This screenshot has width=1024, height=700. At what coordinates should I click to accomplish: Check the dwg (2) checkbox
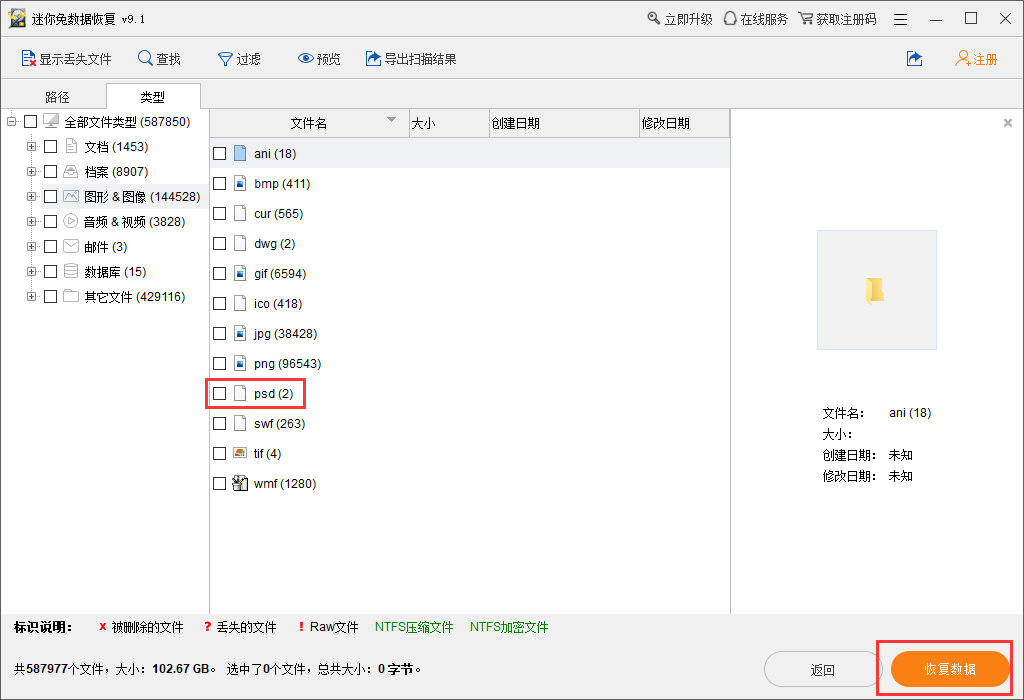point(219,244)
